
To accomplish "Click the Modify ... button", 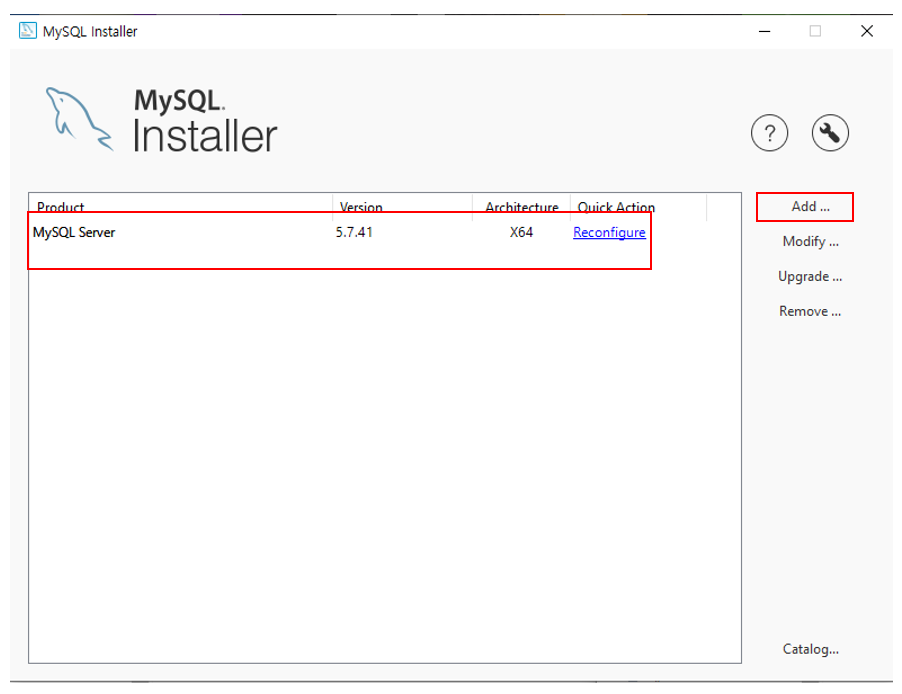I will [x=810, y=241].
